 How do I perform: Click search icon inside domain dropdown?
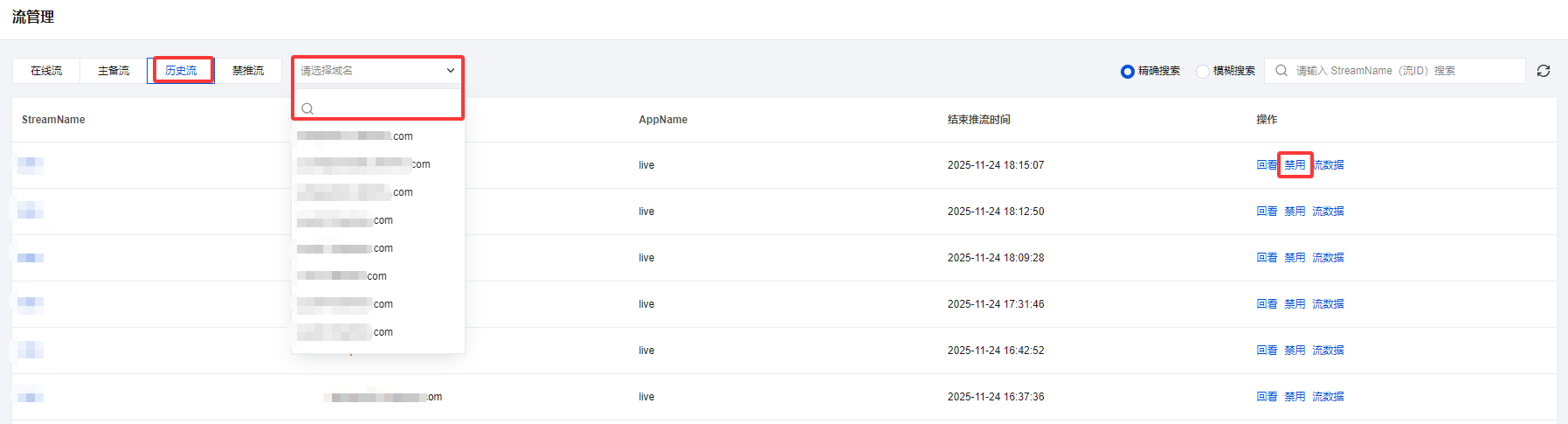point(307,108)
